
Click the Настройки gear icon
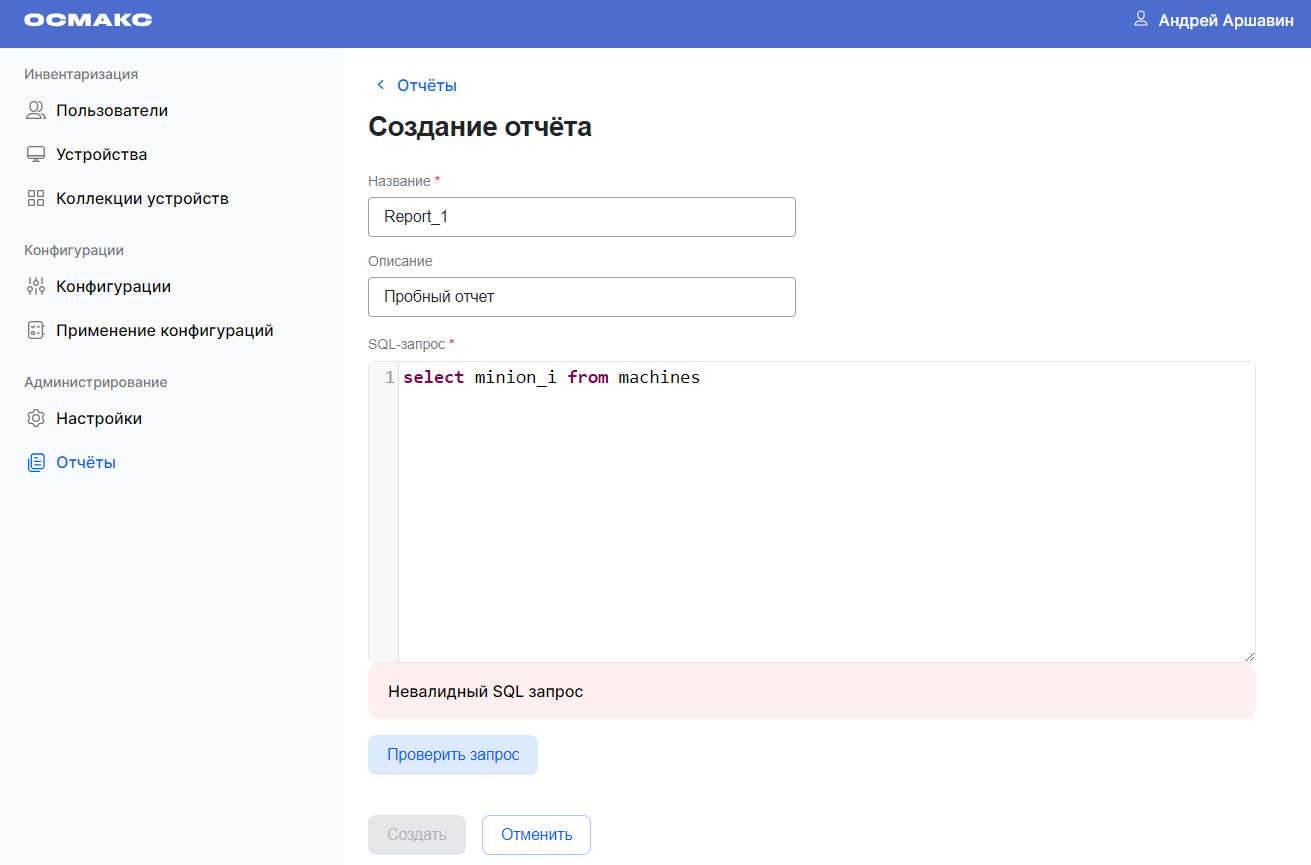click(36, 419)
